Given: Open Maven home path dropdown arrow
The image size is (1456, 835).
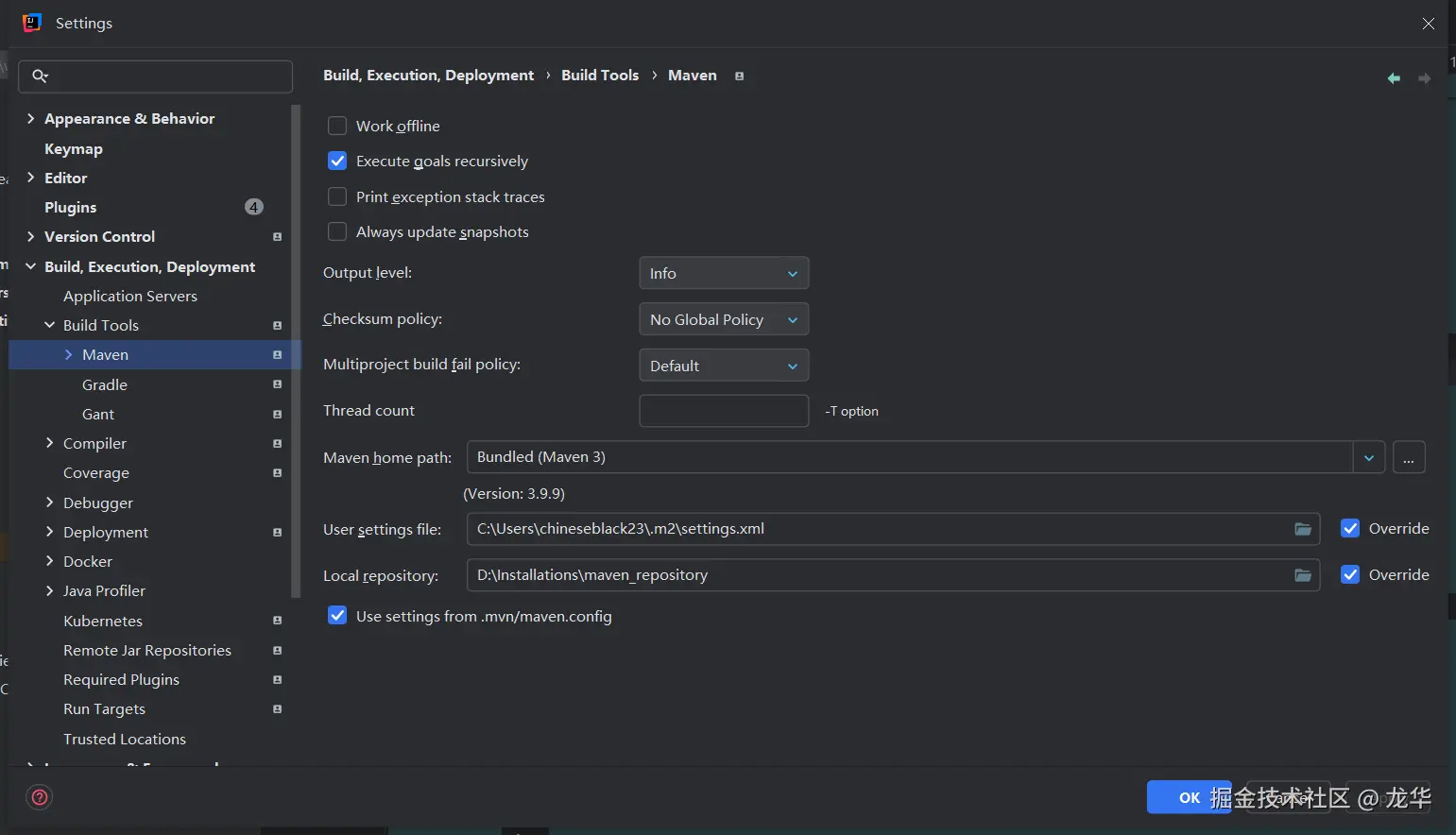Looking at the screenshot, I should [x=1369, y=458].
